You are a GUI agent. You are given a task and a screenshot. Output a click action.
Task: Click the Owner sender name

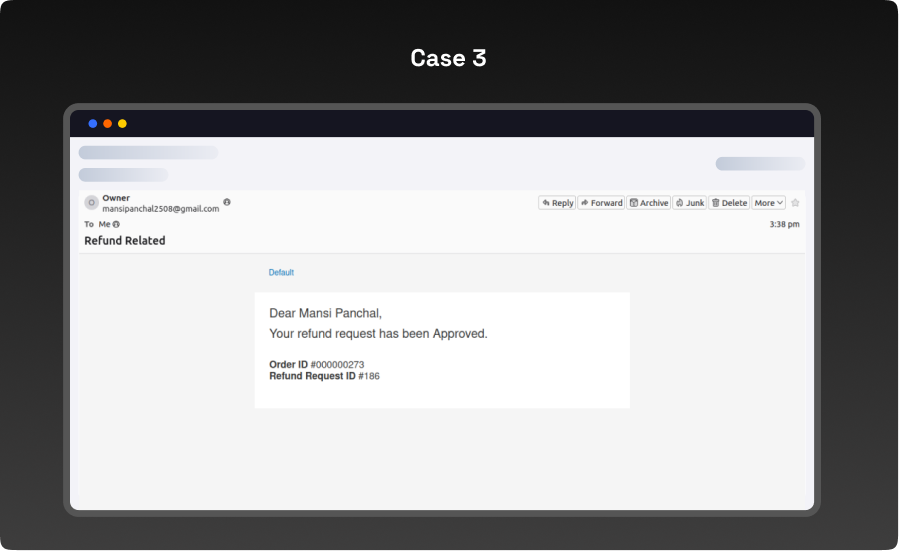[116, 198]
